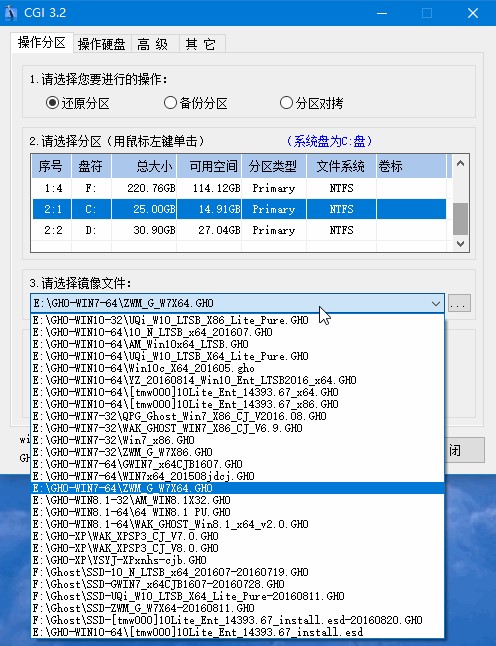Open the 高级 tab
This screenshot has height=646, width=496.
click(x=155, y=44)
